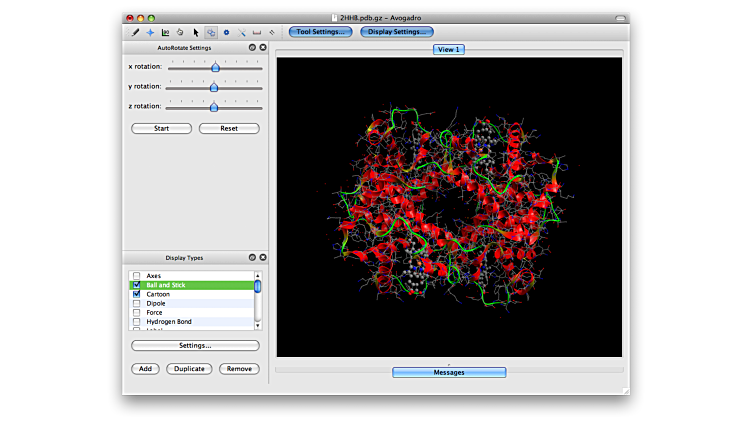The width and height of the screenshot is (752, 423).
Task: Activate the AutoRotate tool icon
Action: [x=211, y=32]
